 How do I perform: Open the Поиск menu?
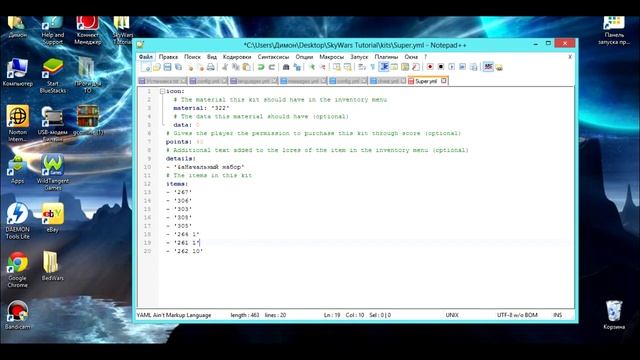(192, 57)
